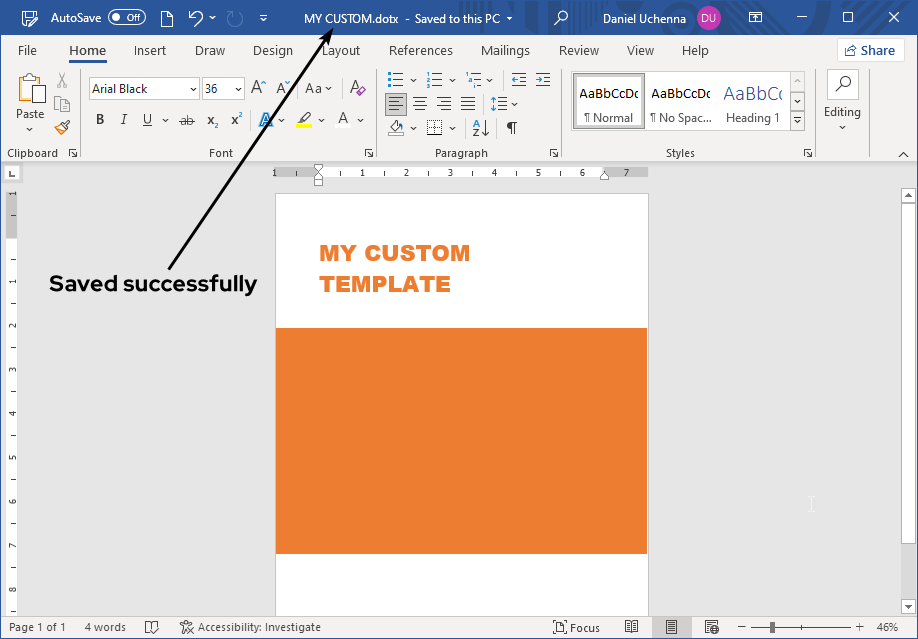
Task: Open the References menu
Action: coord(420,51)
